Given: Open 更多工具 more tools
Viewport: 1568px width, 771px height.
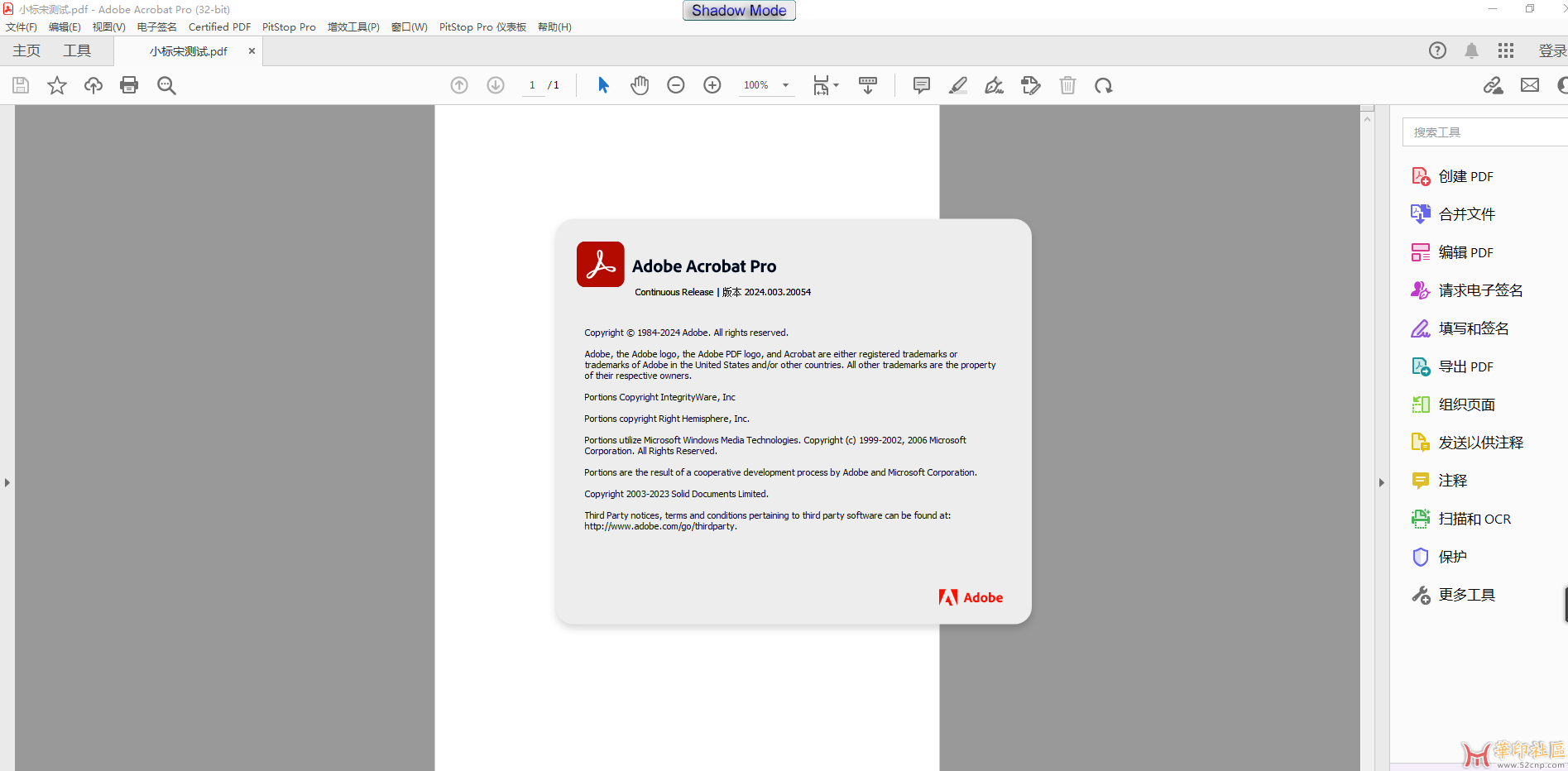Looking at the screenshot, I should [x=1453, y=595].
